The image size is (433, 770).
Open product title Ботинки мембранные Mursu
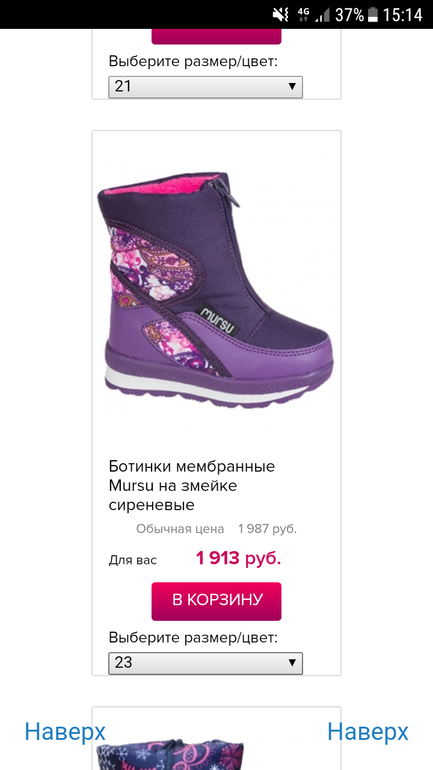tap(192, 485)
